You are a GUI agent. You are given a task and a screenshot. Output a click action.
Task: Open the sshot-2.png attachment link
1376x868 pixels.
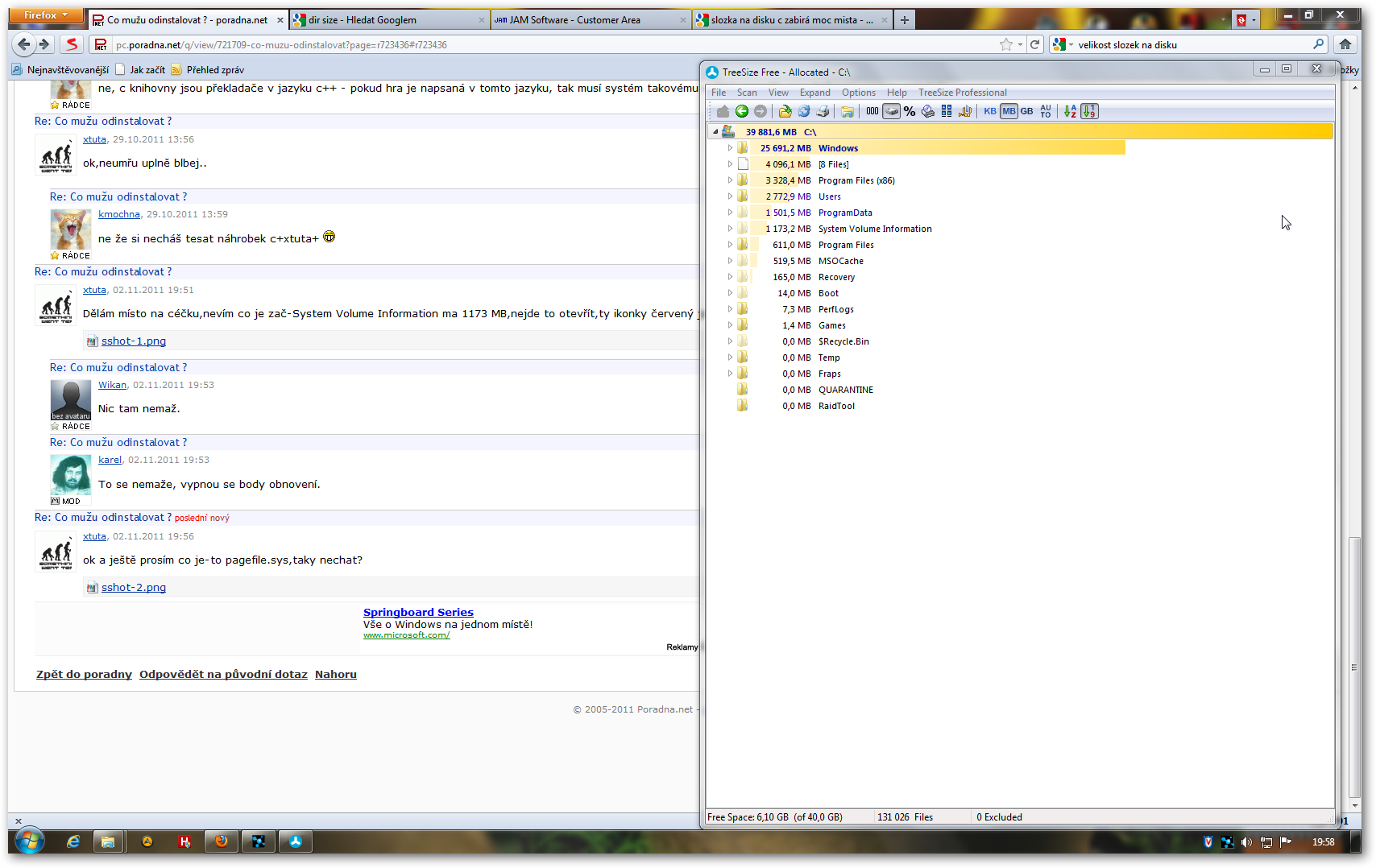[x=134, y=588]
